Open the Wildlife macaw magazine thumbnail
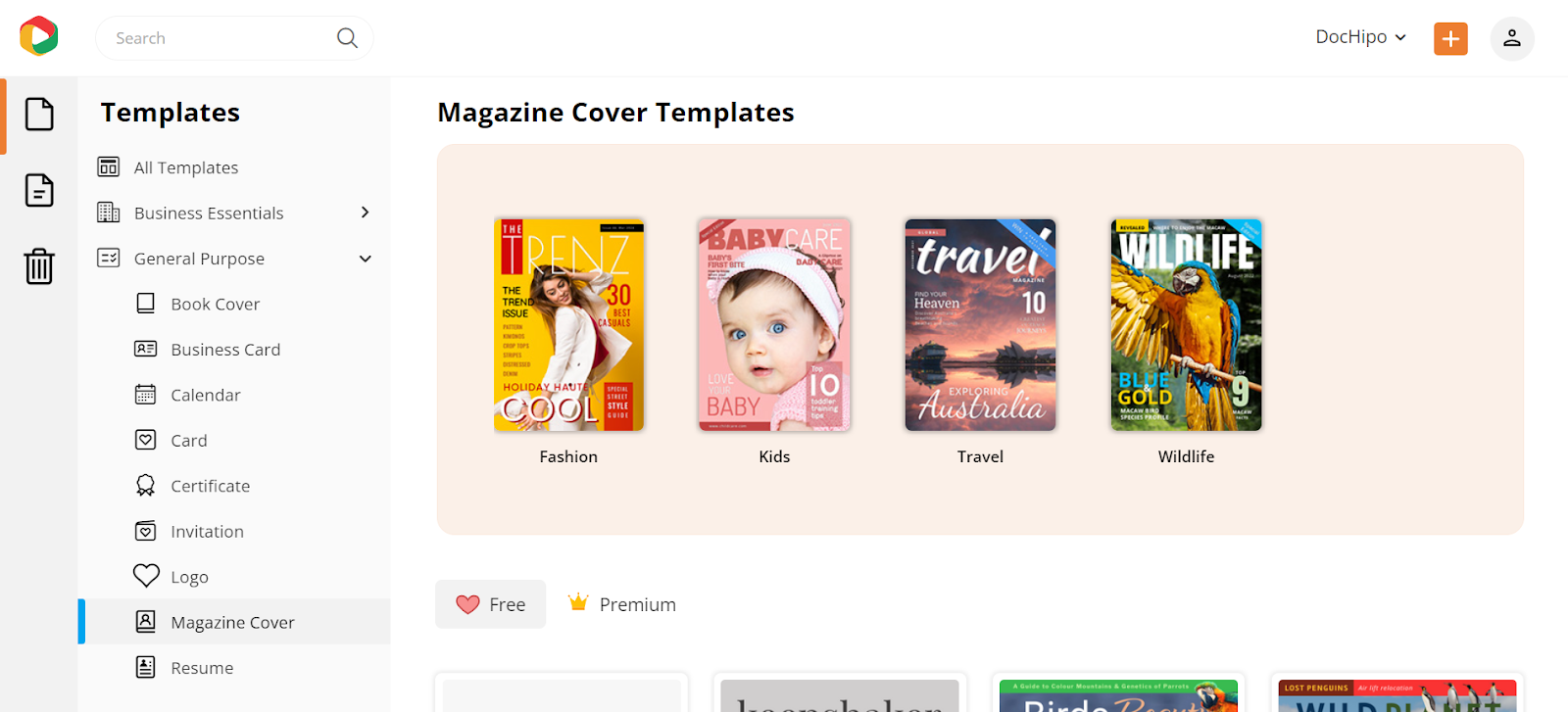The width and height of the screenshot is (1568, 712). 1186,324
